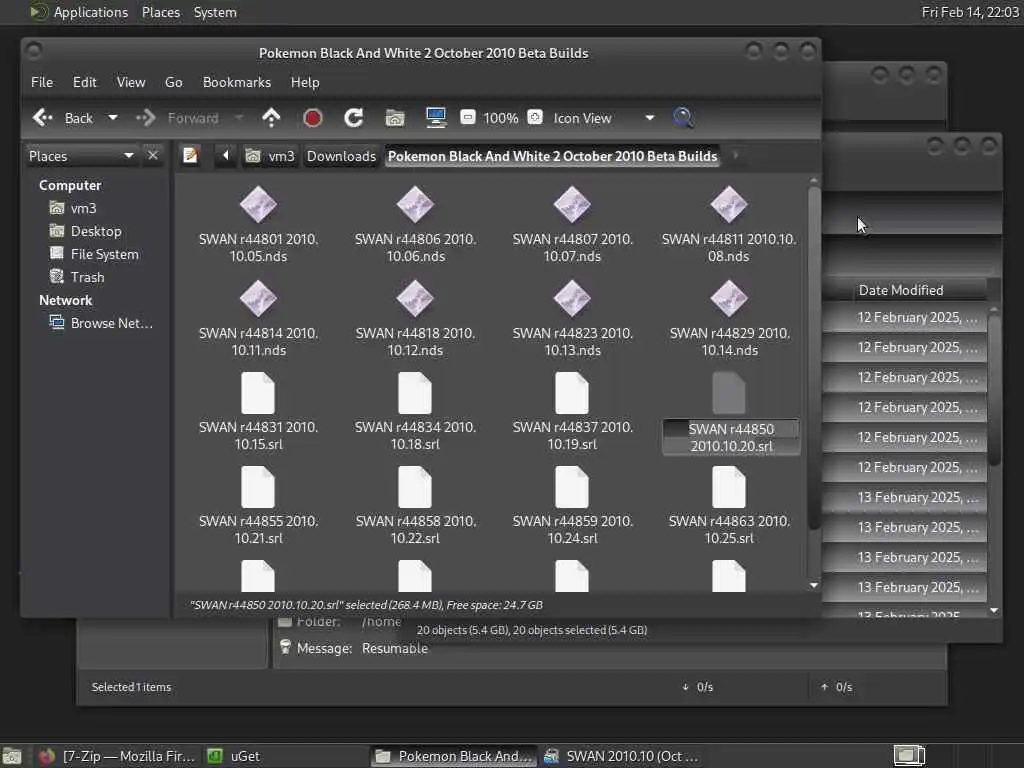Open the Computer toolbar icon
The image size is (1024, 768).
click(436, 118)
